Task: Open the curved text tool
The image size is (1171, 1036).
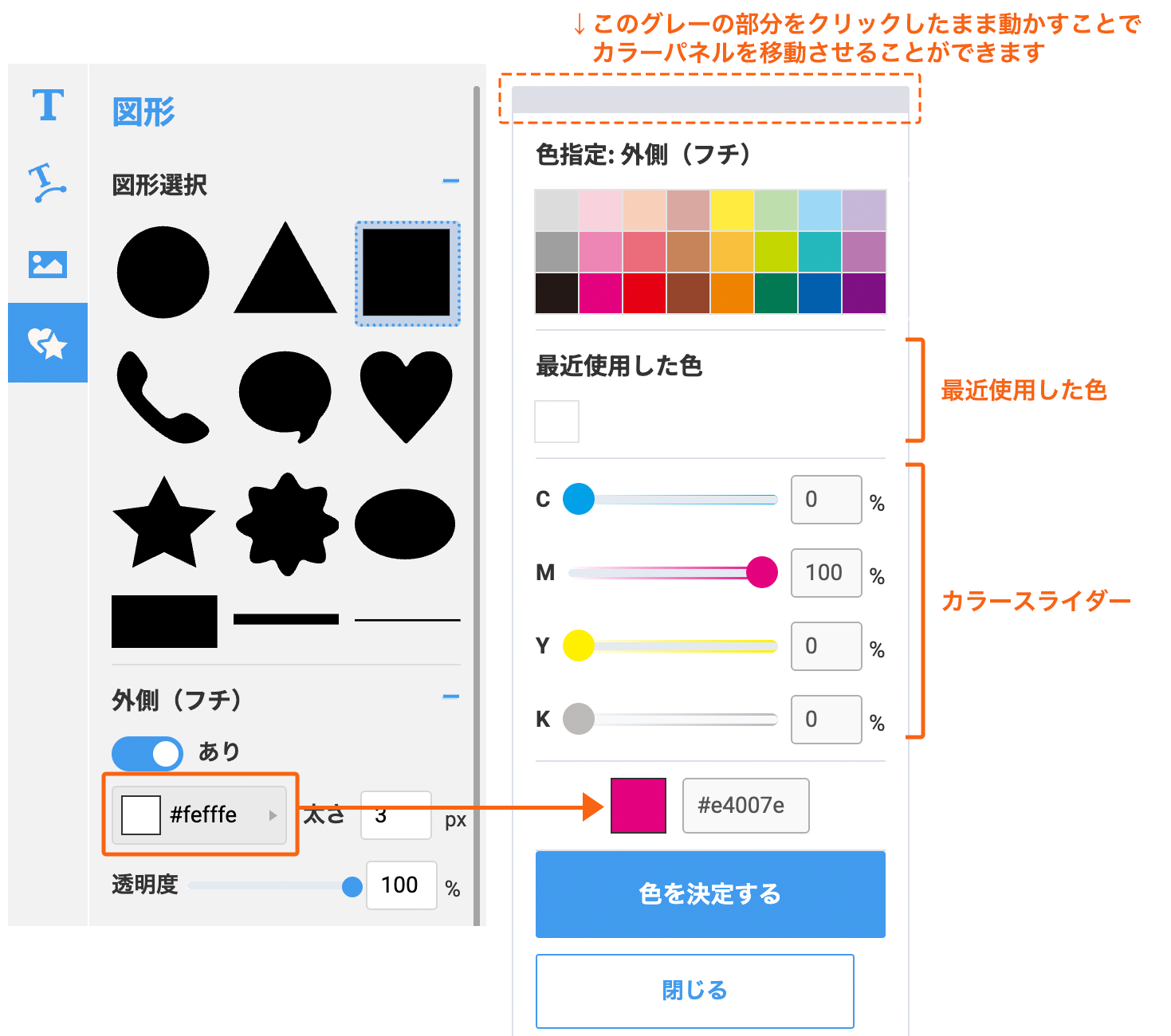Action: click(x=48, y=182)
